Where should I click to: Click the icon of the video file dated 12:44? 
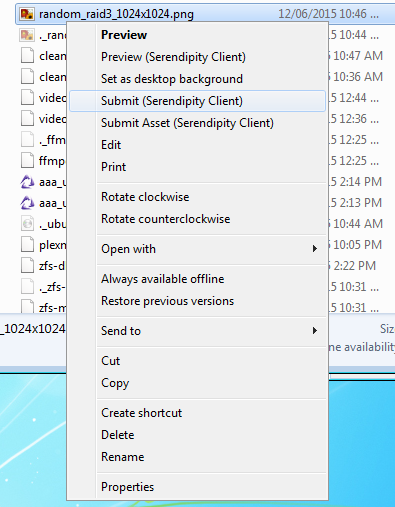pos(27,98)
